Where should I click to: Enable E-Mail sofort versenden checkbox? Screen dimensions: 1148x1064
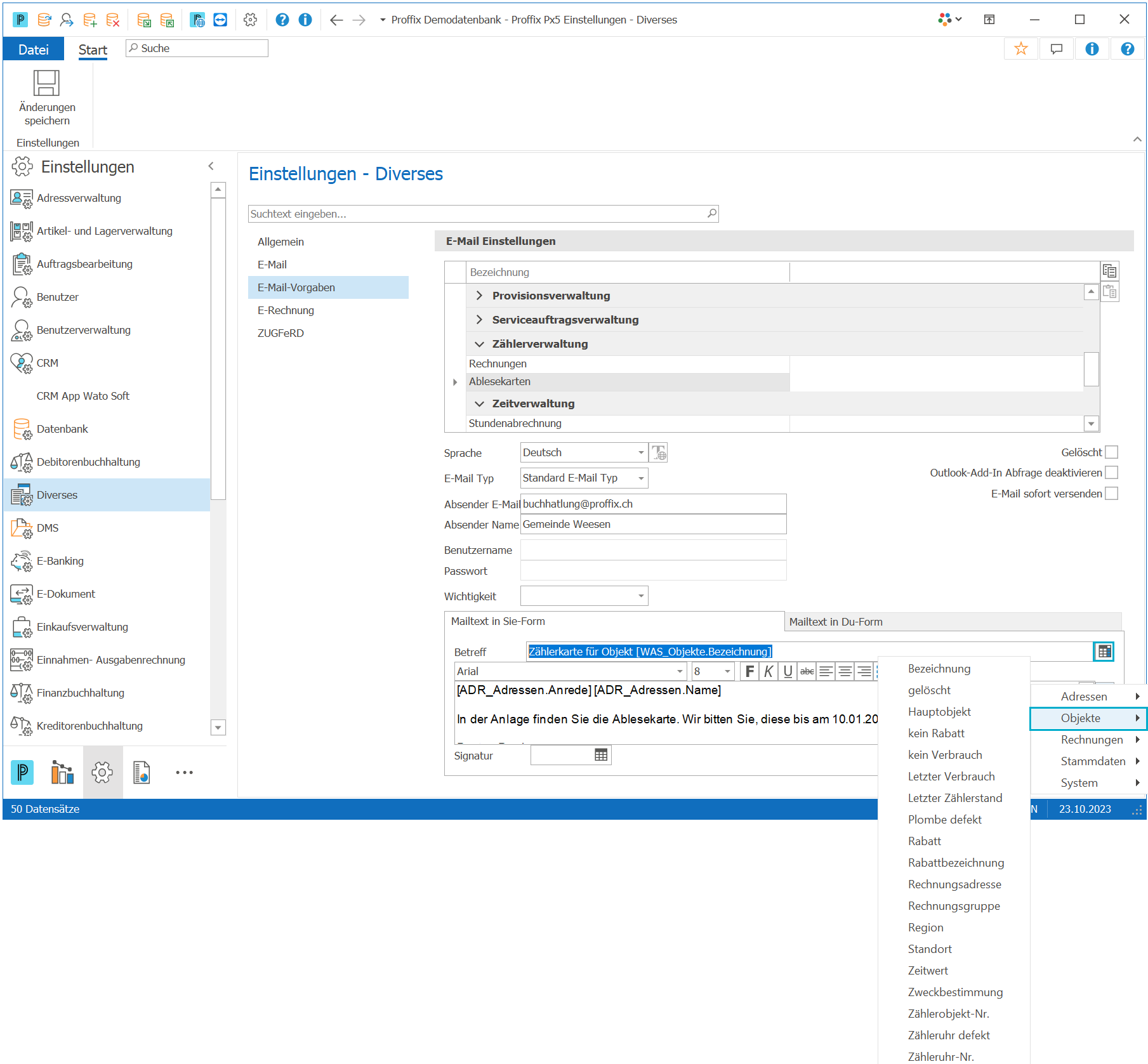[1111, 494]
